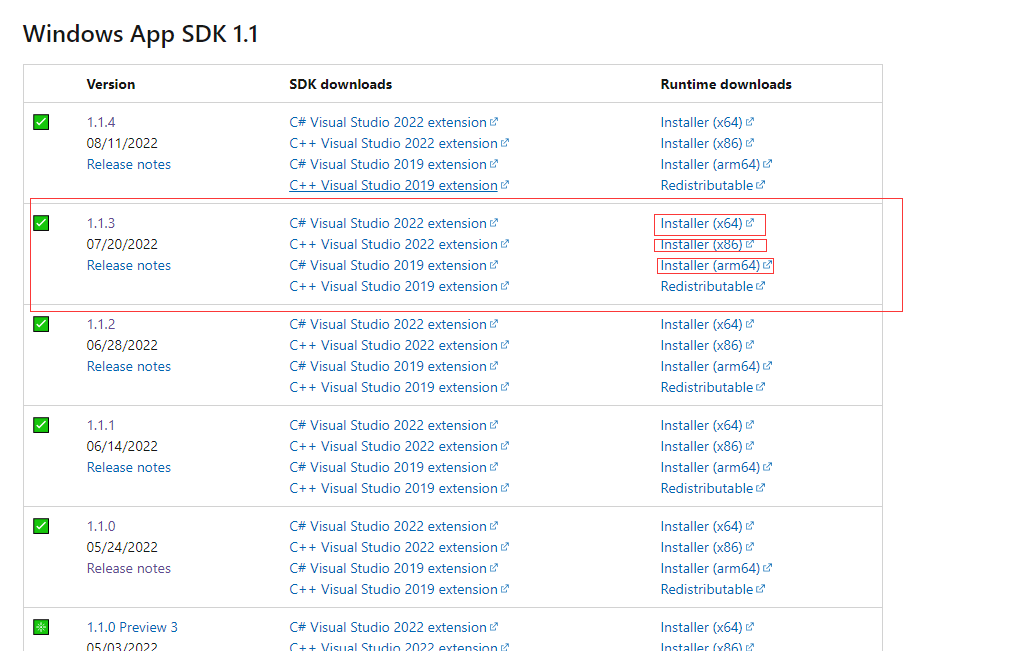
Task: Download 1.1.1 C++ Visual Studio 2019 extension
Action: click(399, 488)
